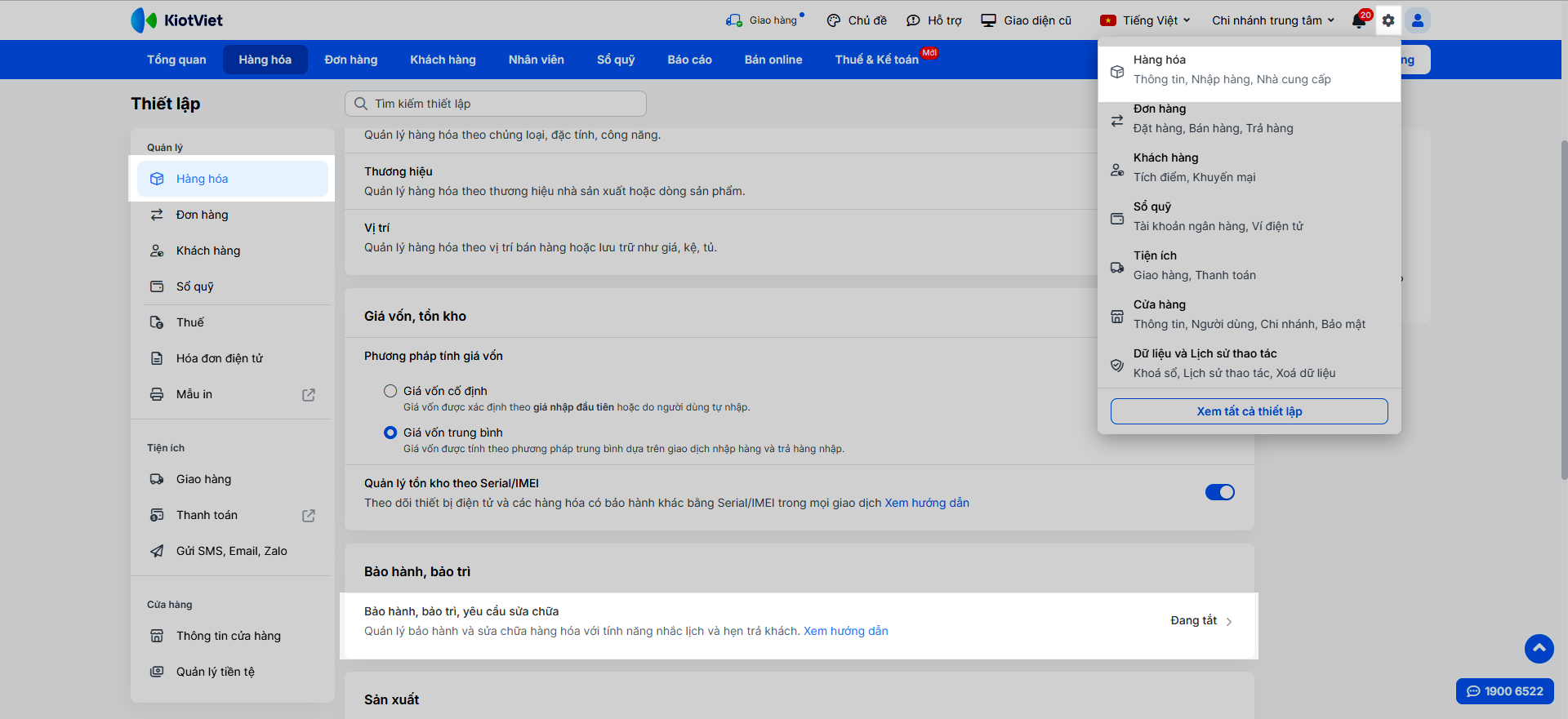Toggle Quản lý tồn kho theo Serial/IMEI switch
This screenshot has height=719, width=1568.
pyautogui.click(x=1220, y=492)
